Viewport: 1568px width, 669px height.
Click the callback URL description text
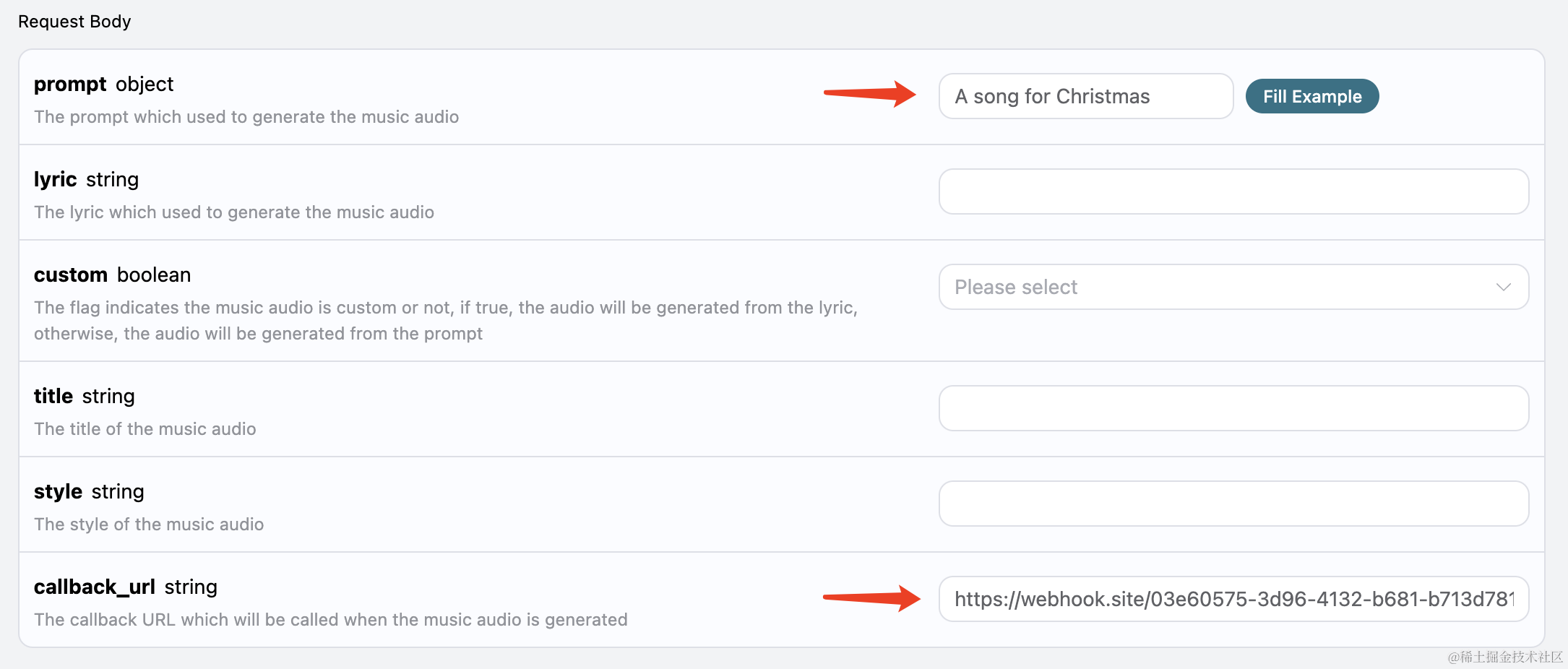pos(330,620)
